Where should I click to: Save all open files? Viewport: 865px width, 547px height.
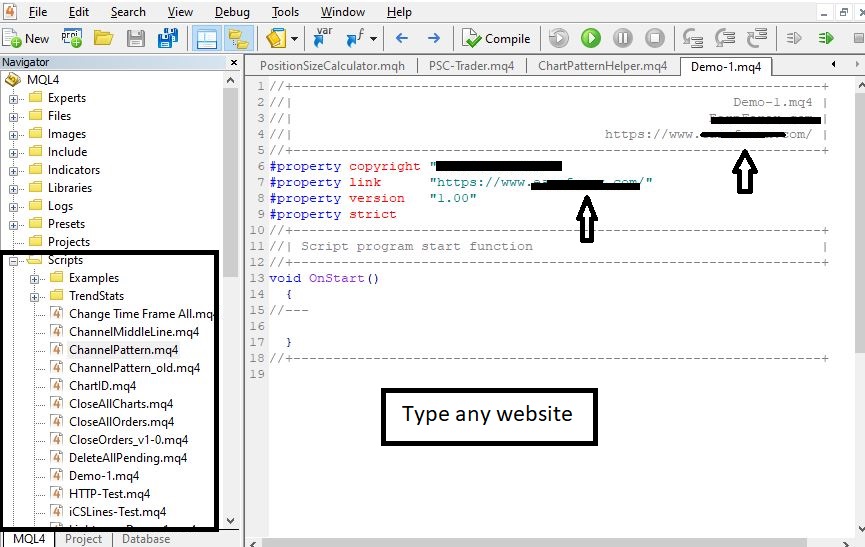coord(168,38)
